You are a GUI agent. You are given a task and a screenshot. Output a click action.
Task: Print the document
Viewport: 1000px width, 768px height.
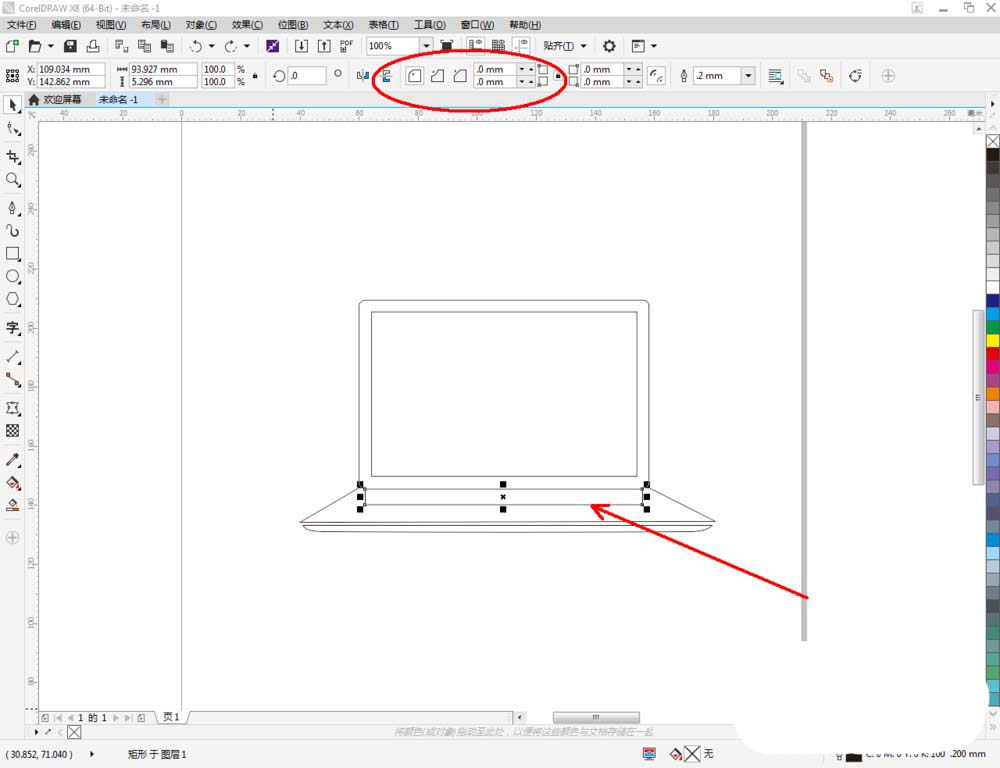(x=93, y=46)
